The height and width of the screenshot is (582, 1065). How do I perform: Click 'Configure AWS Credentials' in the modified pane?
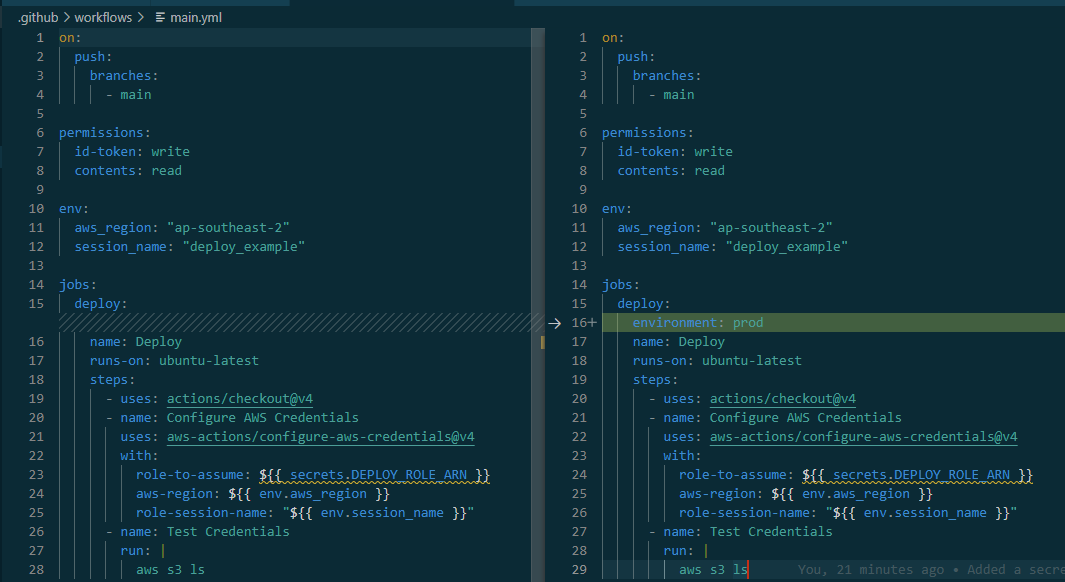(x=806, y=418)
